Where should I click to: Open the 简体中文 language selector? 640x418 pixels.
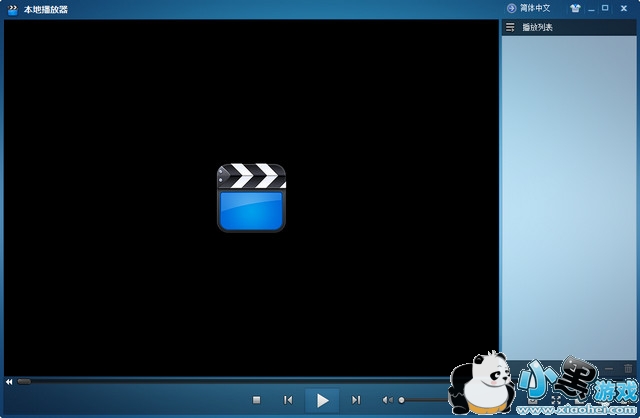529,8
